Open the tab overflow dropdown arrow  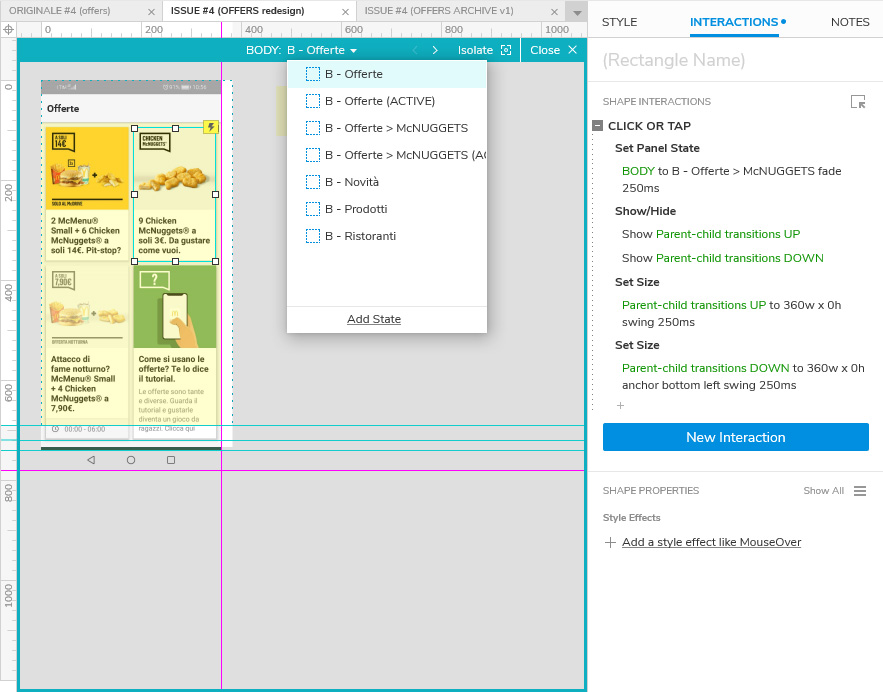576,12
